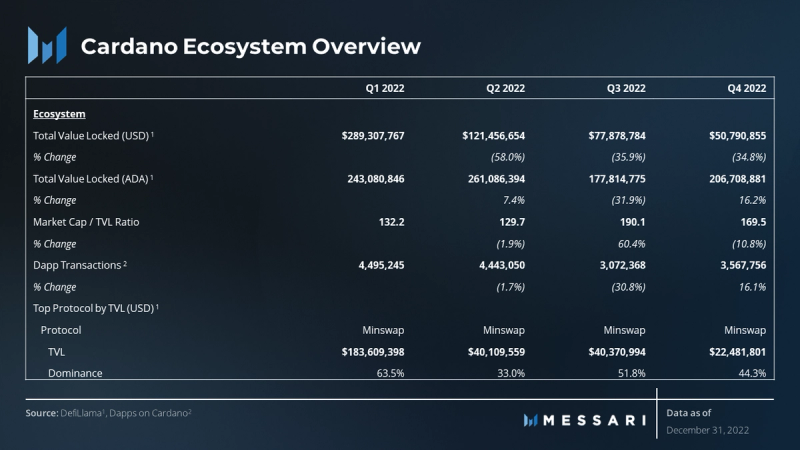Click the value $183,609,398
The image size is (800, 450).
[373, 352]
